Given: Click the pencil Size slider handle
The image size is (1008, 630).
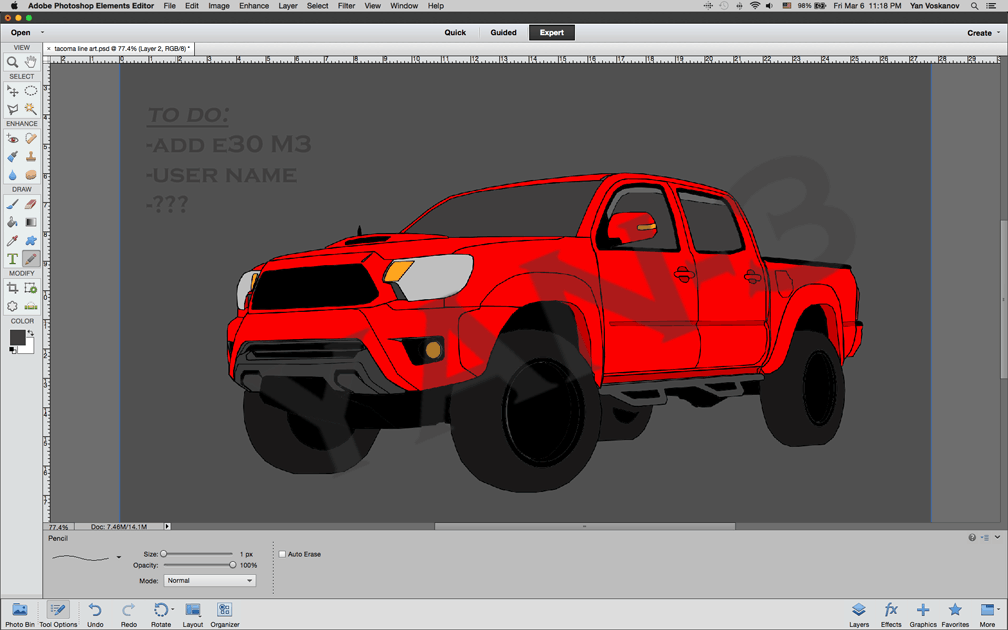Looking at the screenshot, I should pyautogui.click(x=163, y=554).
